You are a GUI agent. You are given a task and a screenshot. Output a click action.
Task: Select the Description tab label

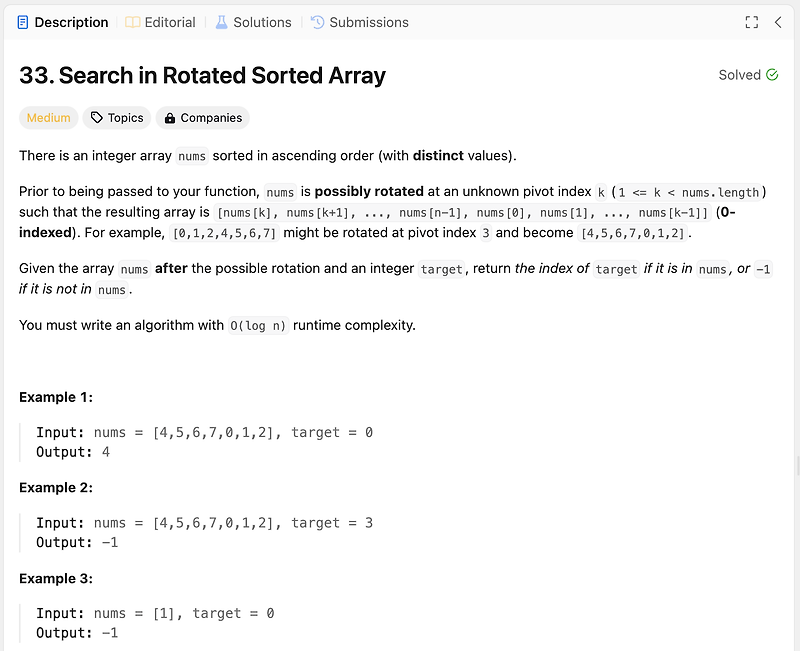coord(71,22)
